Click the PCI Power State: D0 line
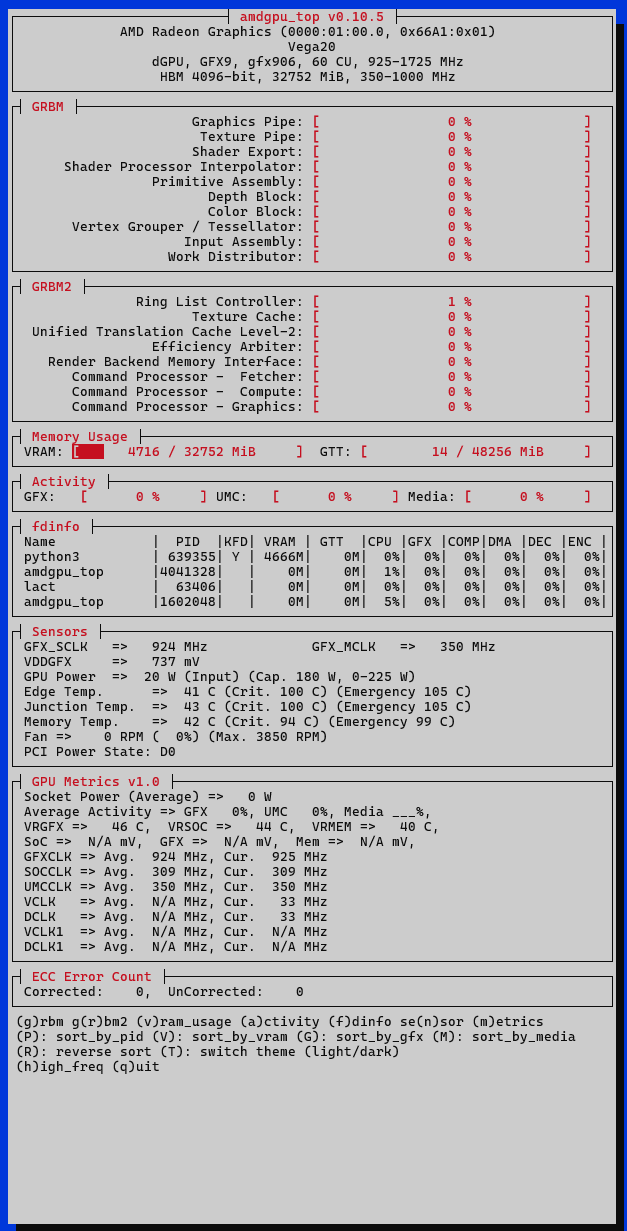This screenshot has height=1231, width=627. (x=100, y=751)
